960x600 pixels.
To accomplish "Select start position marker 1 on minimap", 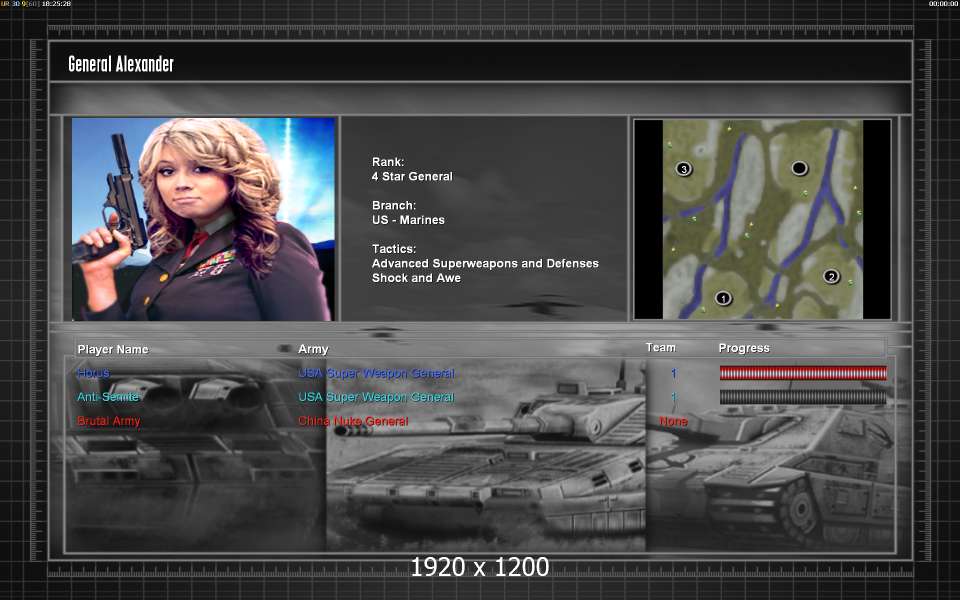I will [x=723, y=298].
